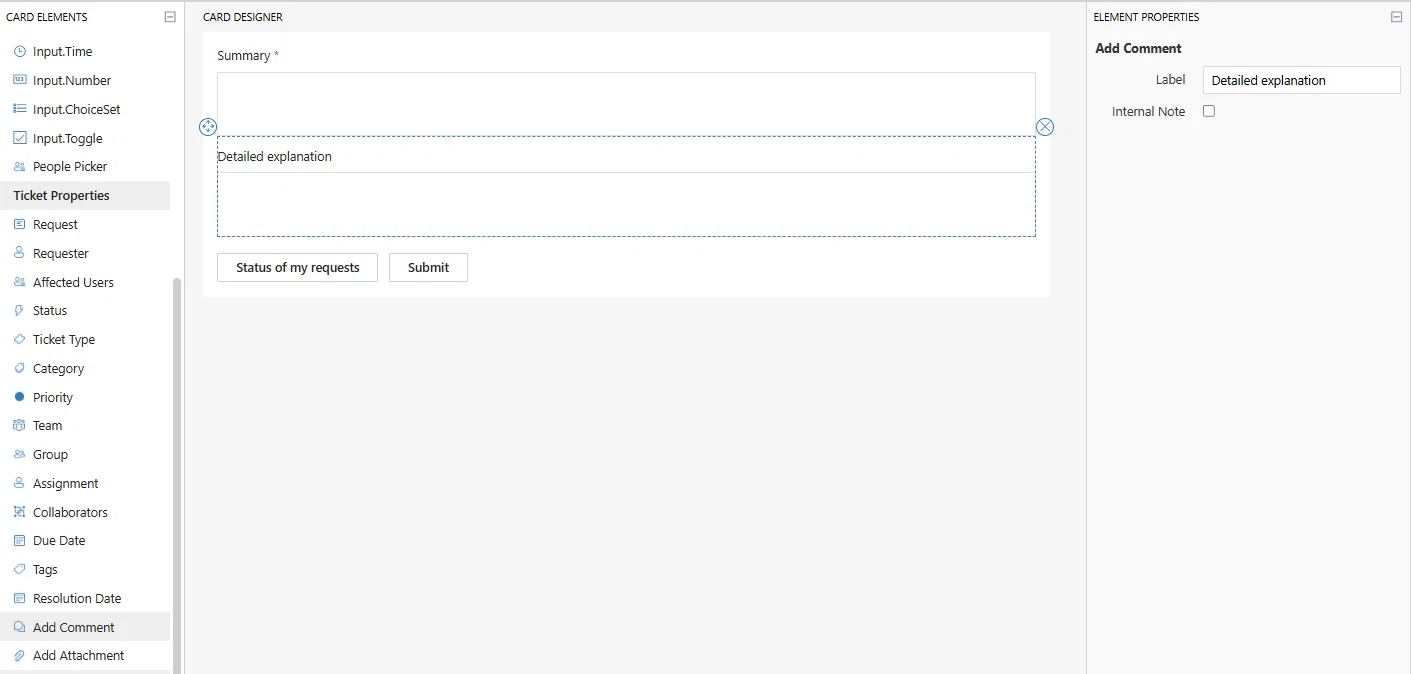Click the Ticket Type tag icon
Screen dimensions: 1411x674
click(x=19, y=339)
